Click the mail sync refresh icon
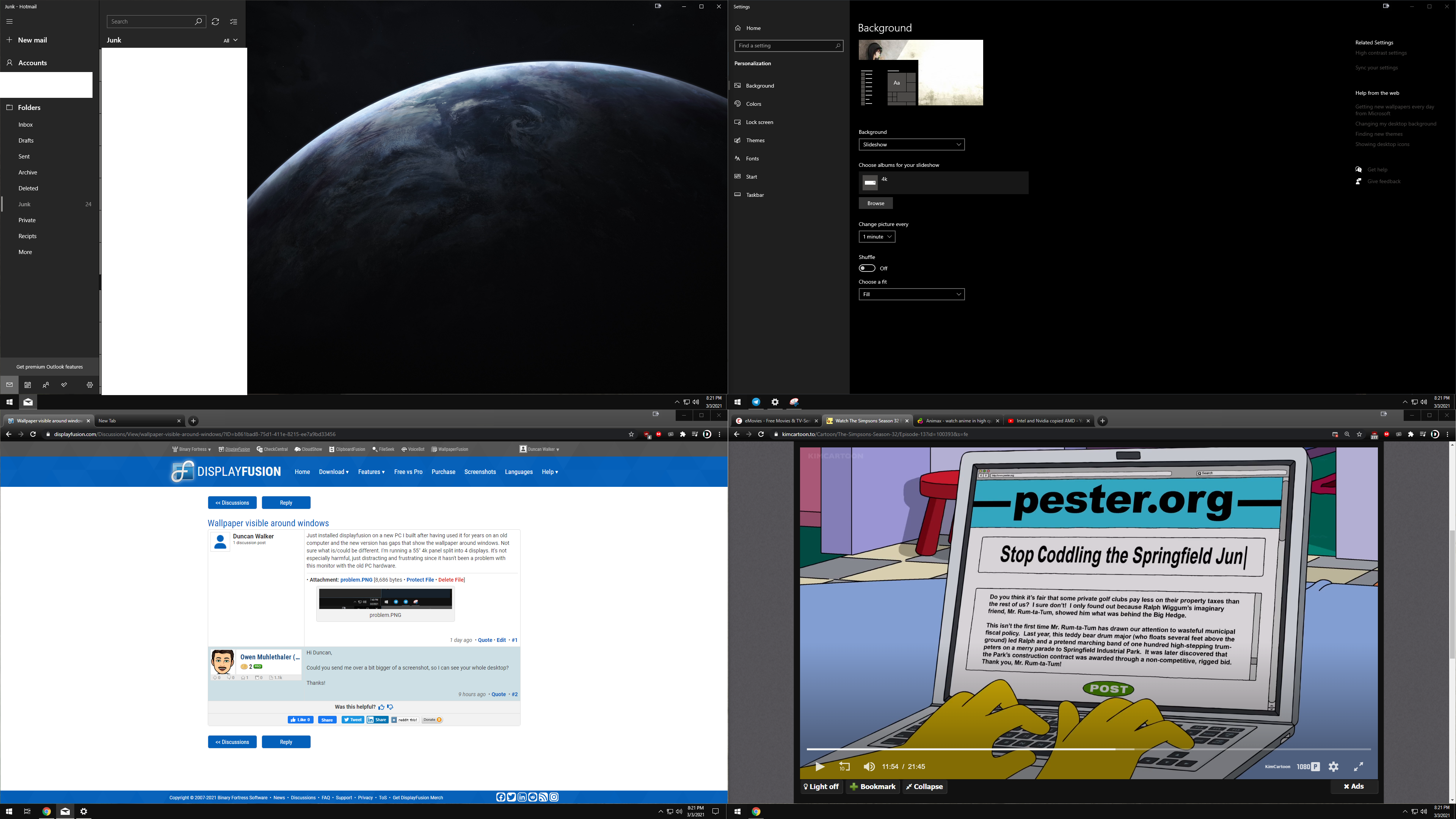The image size is (1456, 819). click(215, 22)
